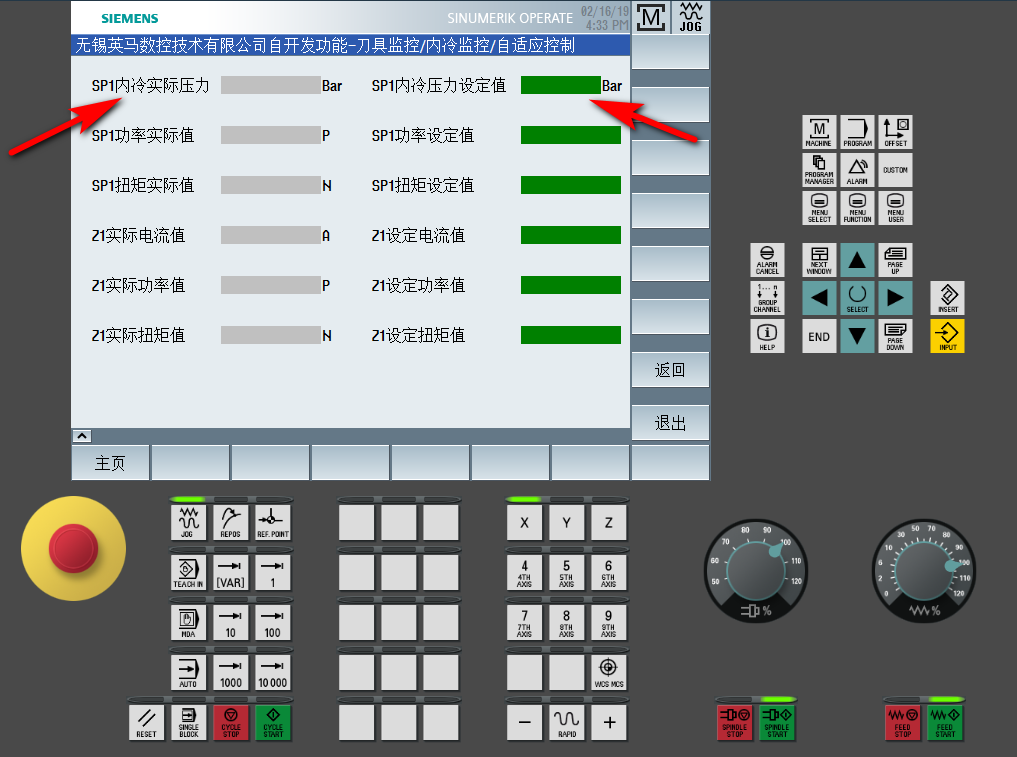
Task: Click the 退出 exit softkey
Action: (670, 423)
